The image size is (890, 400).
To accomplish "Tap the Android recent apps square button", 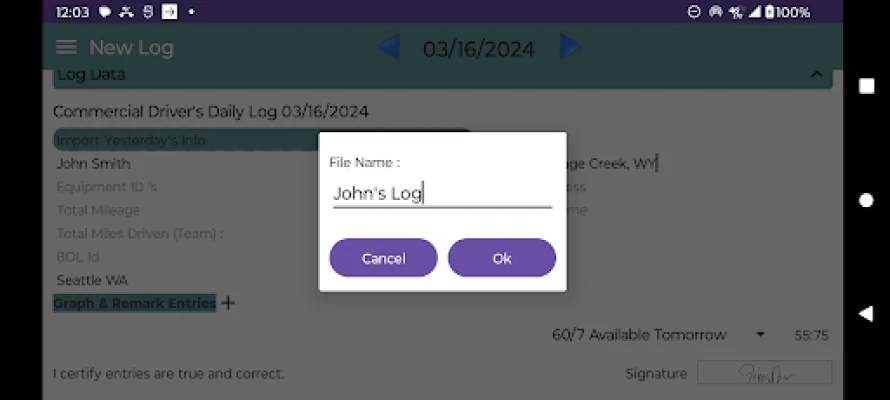I will point(866,86).
